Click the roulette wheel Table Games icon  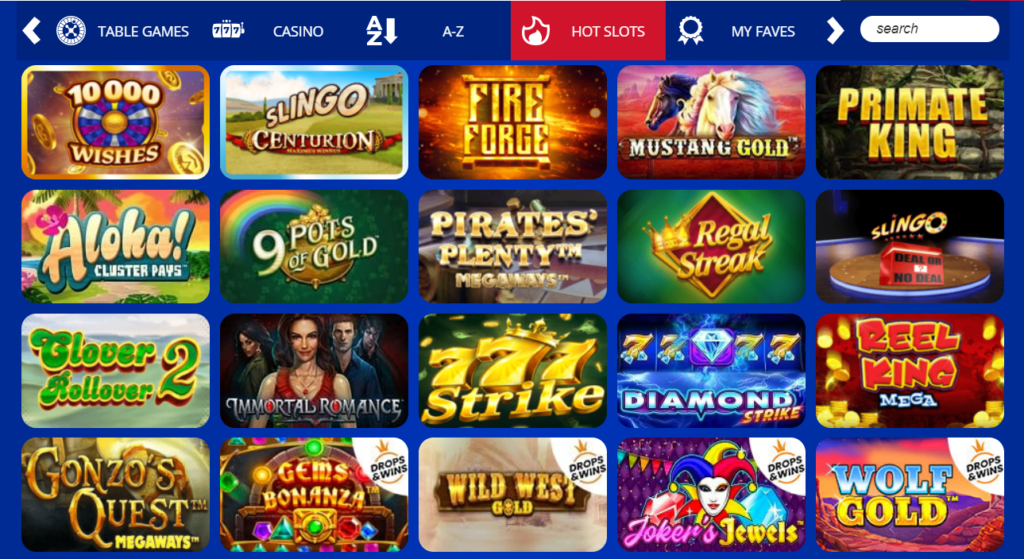(71, 31)
